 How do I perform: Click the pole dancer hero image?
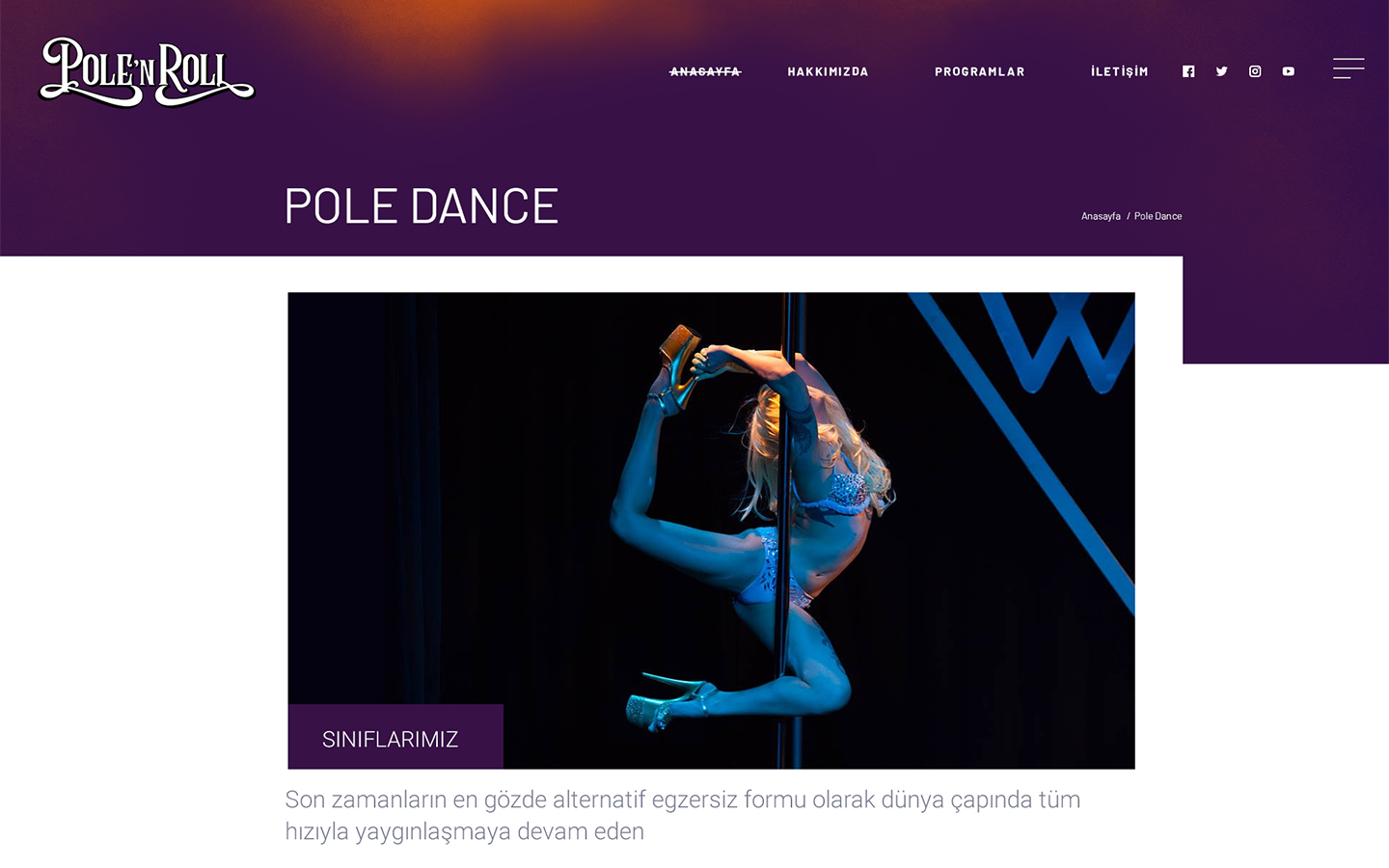click(x=711, y=530)
